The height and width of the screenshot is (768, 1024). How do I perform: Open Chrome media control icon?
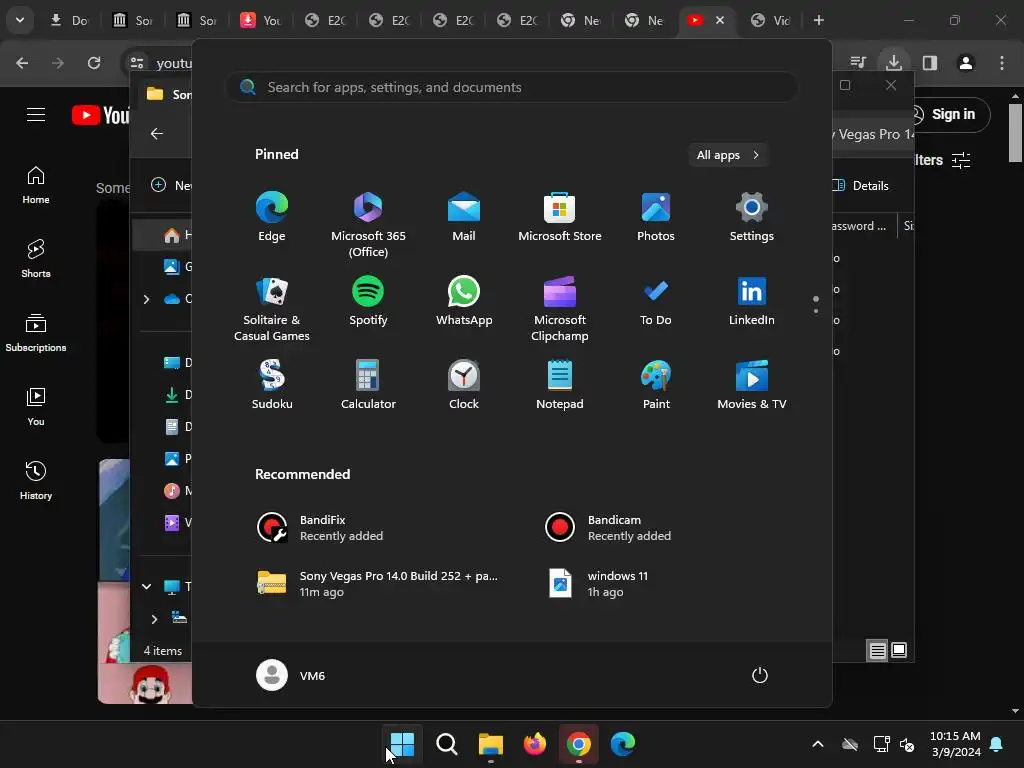click(858, 63)
